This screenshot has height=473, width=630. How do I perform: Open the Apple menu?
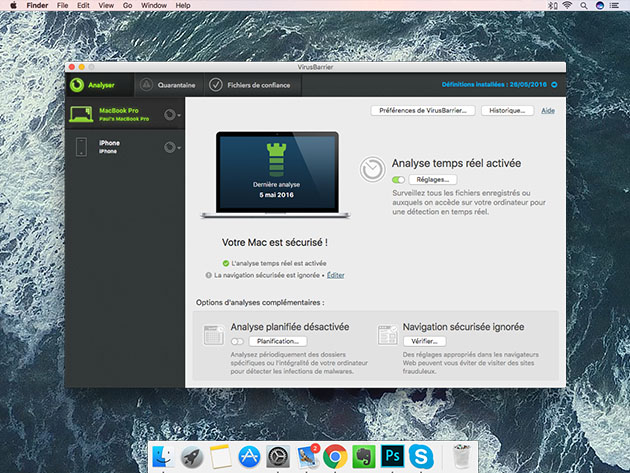(x=13, y=5)
